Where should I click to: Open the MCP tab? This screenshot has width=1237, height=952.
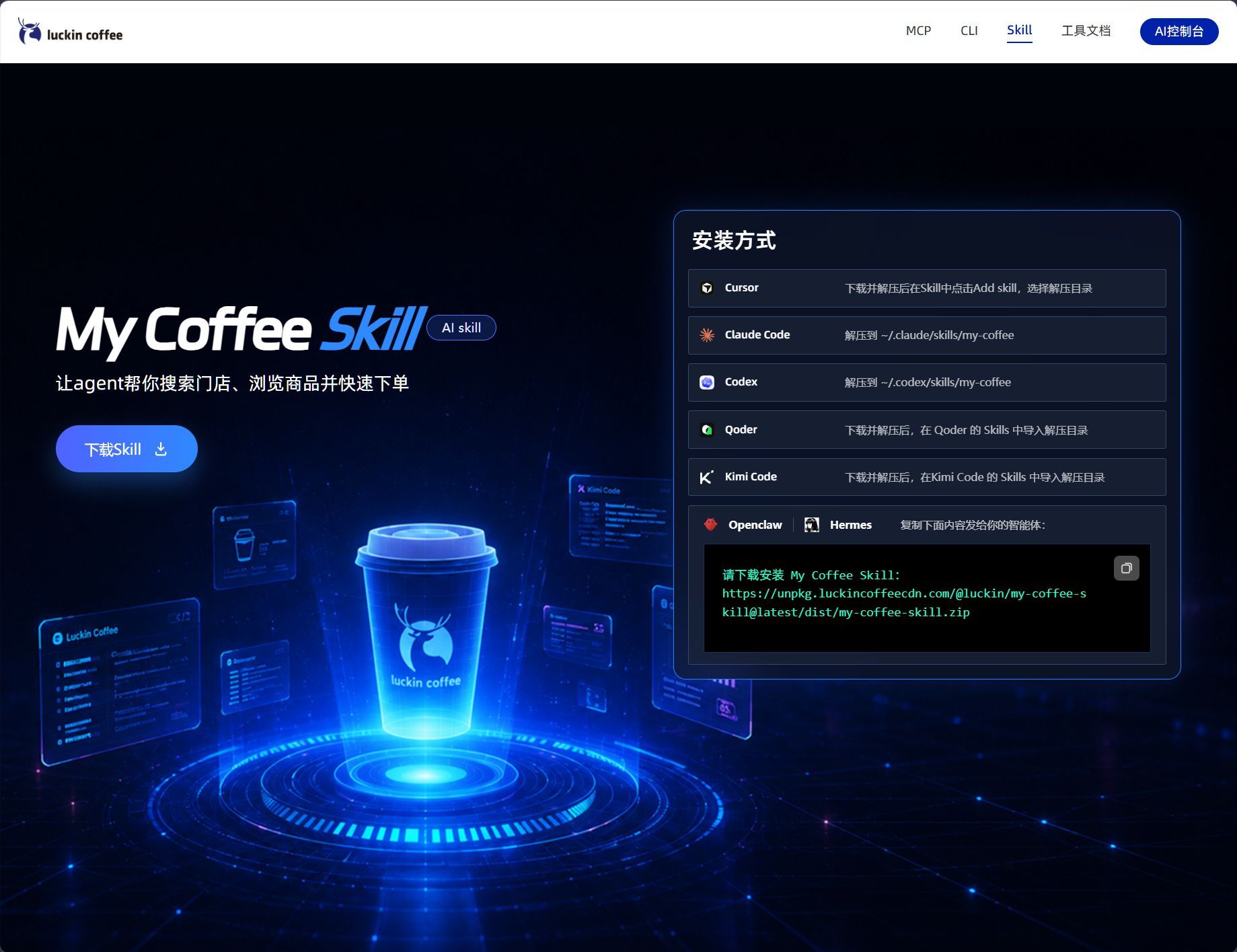click(x=918, y=31)
